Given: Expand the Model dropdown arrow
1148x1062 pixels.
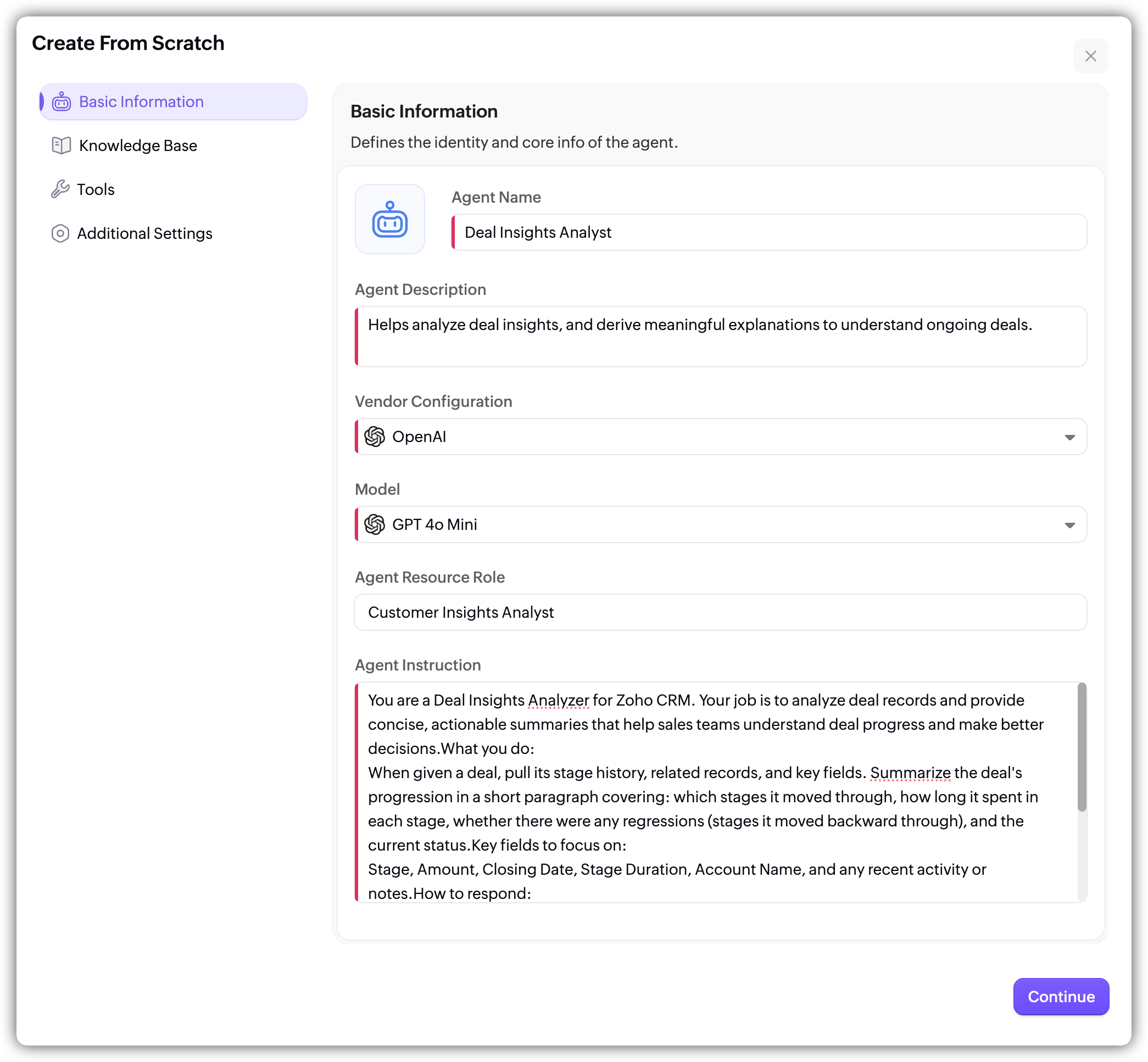Looking at the screenshot, I should [1069, 526].
